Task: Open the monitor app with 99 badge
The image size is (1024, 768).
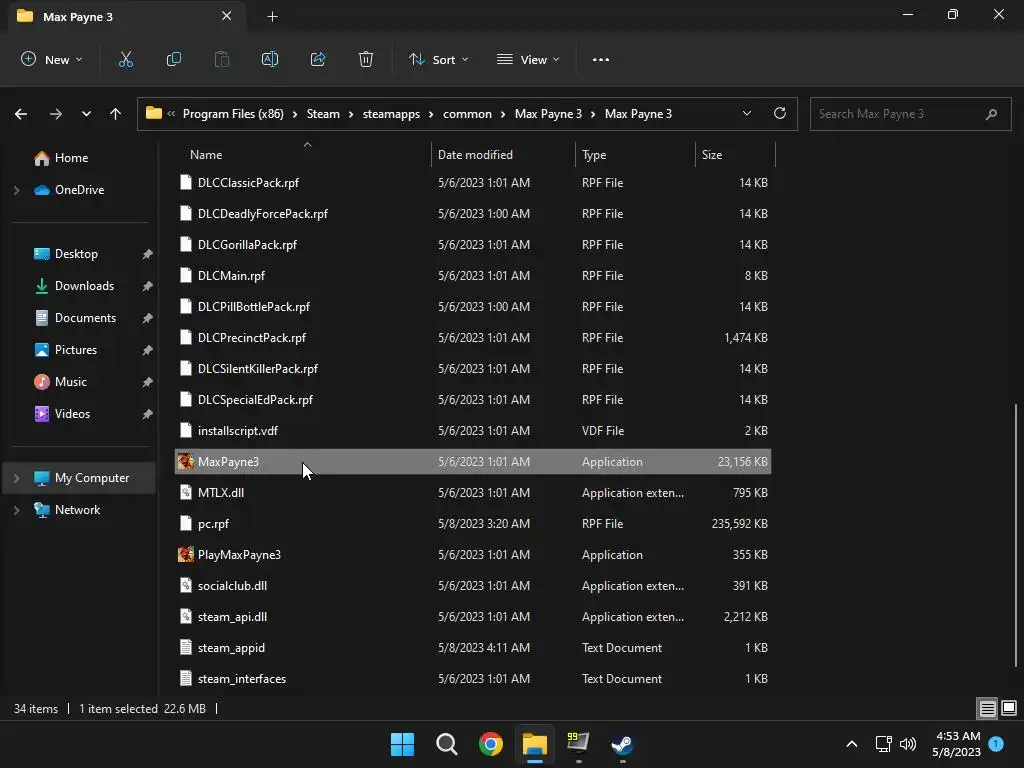Action: click(x=578, y=744)
